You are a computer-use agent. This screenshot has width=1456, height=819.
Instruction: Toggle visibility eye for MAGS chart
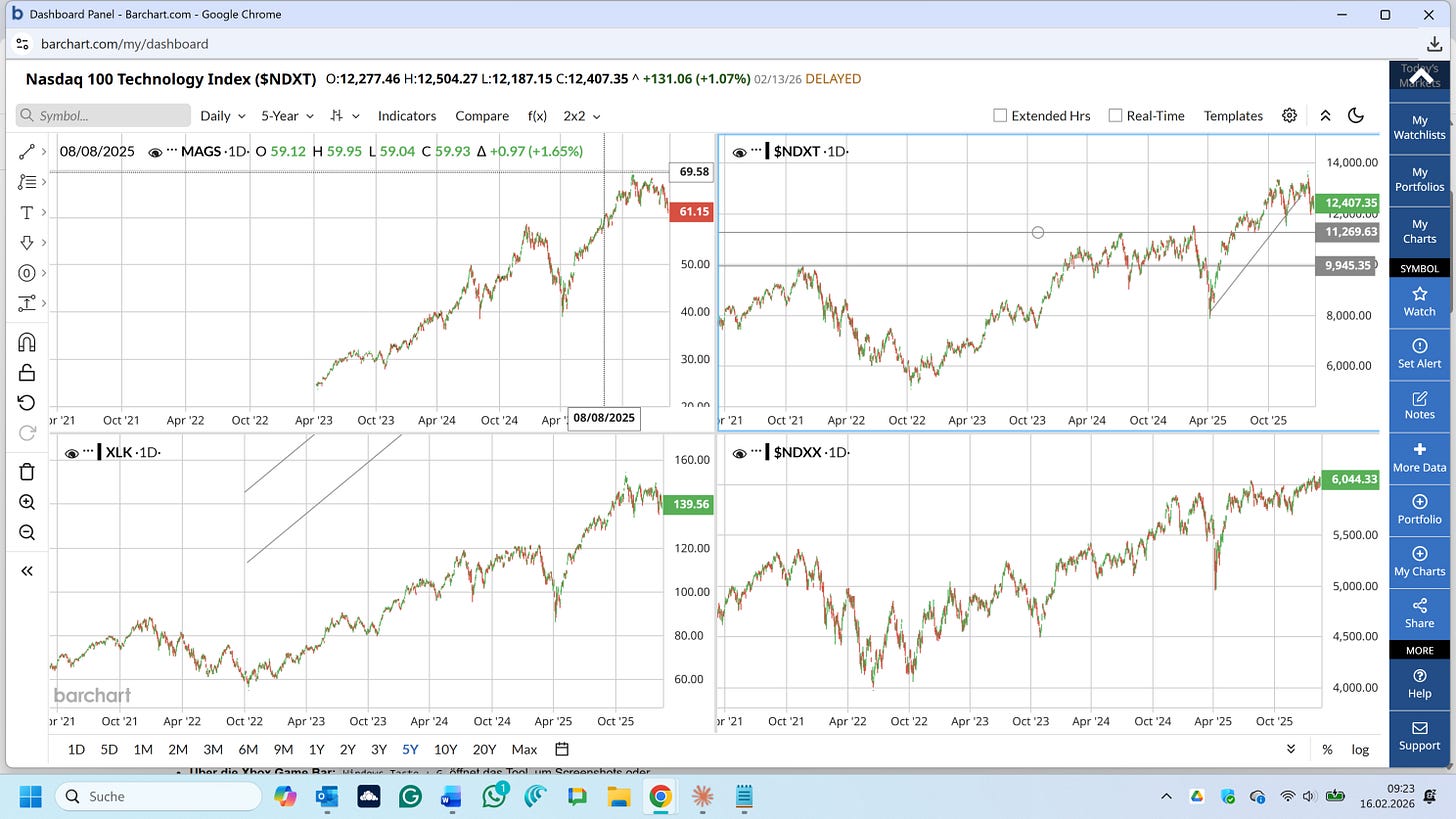(155, 152)
